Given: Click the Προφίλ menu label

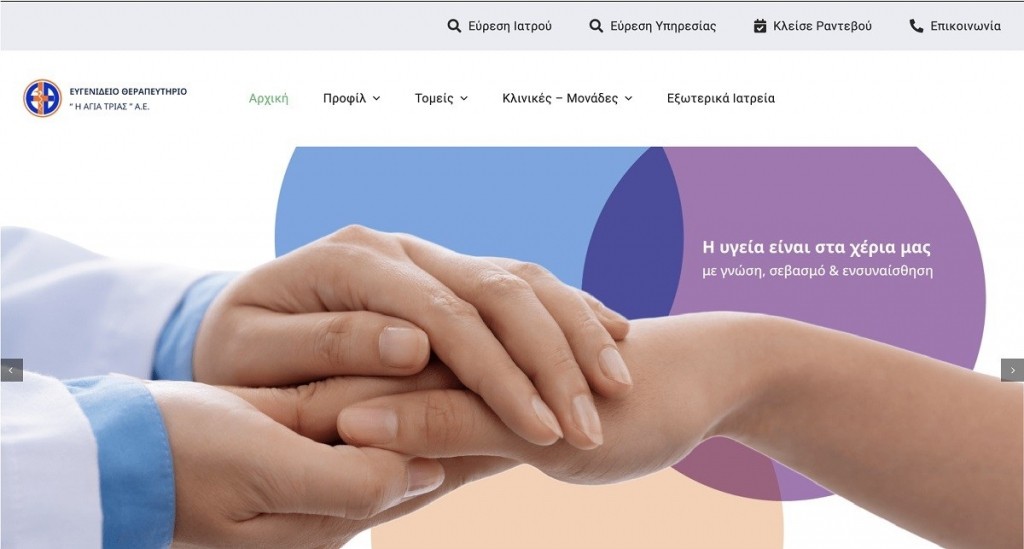Looking at the screenshot, I should pyautogui.click(x=344, y=99).
